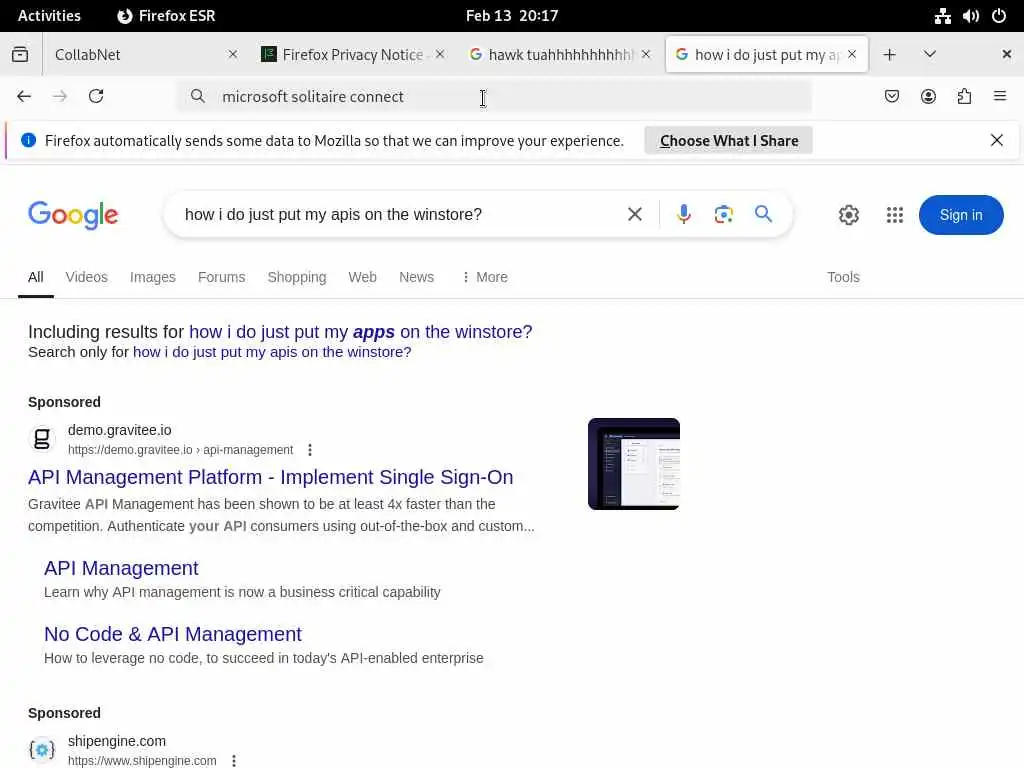This screenshot has width=1024, height=768.
Task: Start Google voice search microphone
Action: coord(684,214)
